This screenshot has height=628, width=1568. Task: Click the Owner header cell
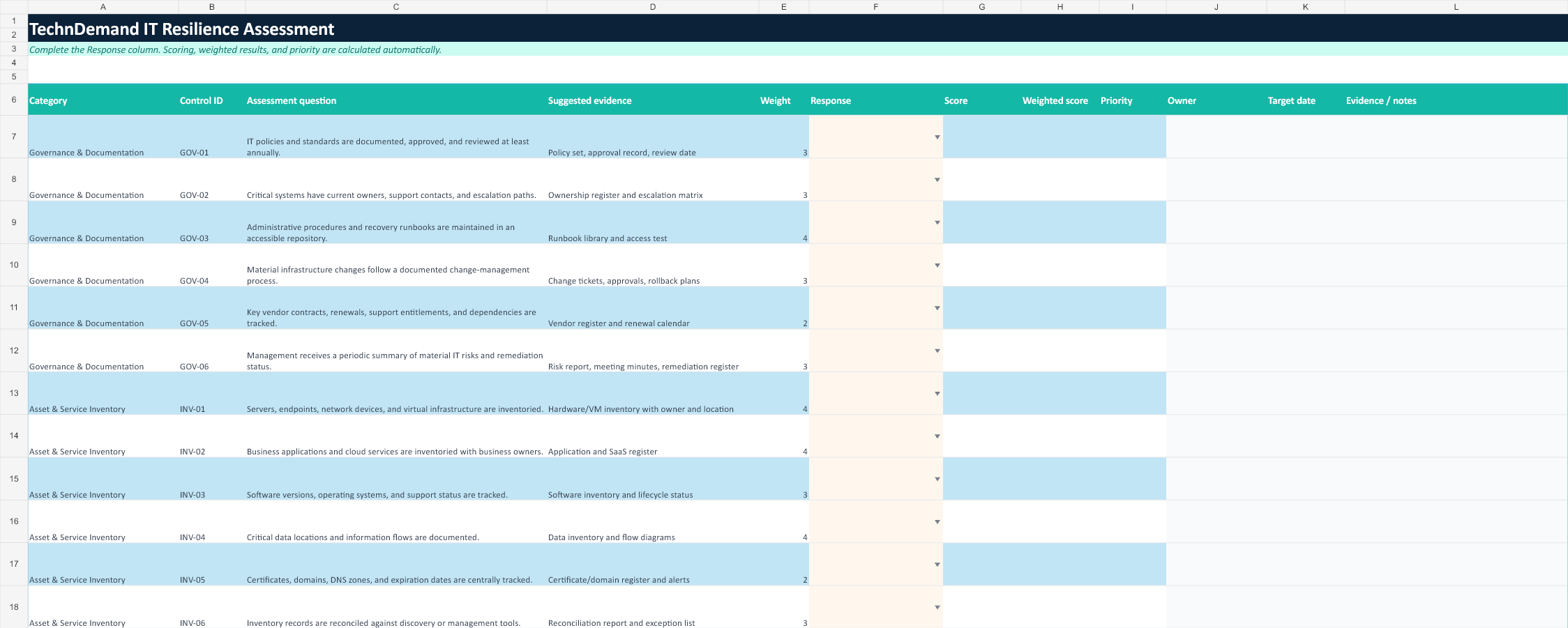(1216, 100)
